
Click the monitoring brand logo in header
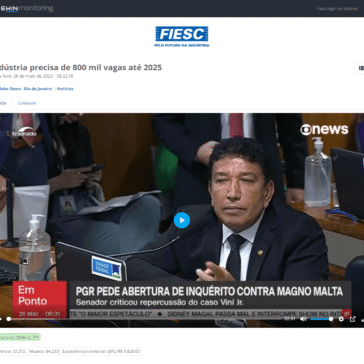pos(27,8)
